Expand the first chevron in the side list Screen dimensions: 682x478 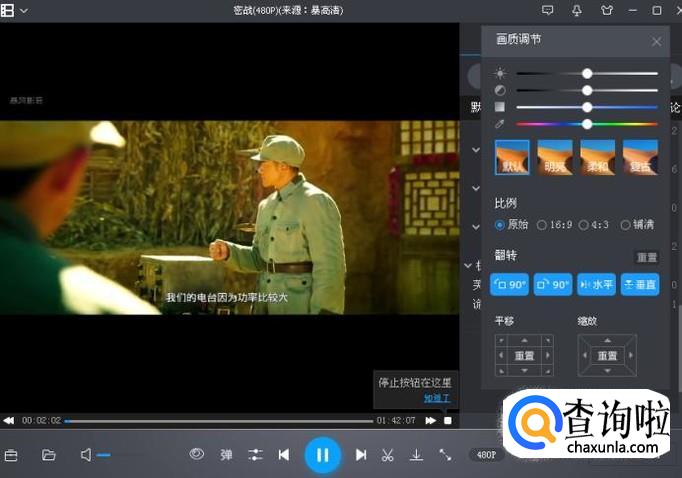coord(476,150)
